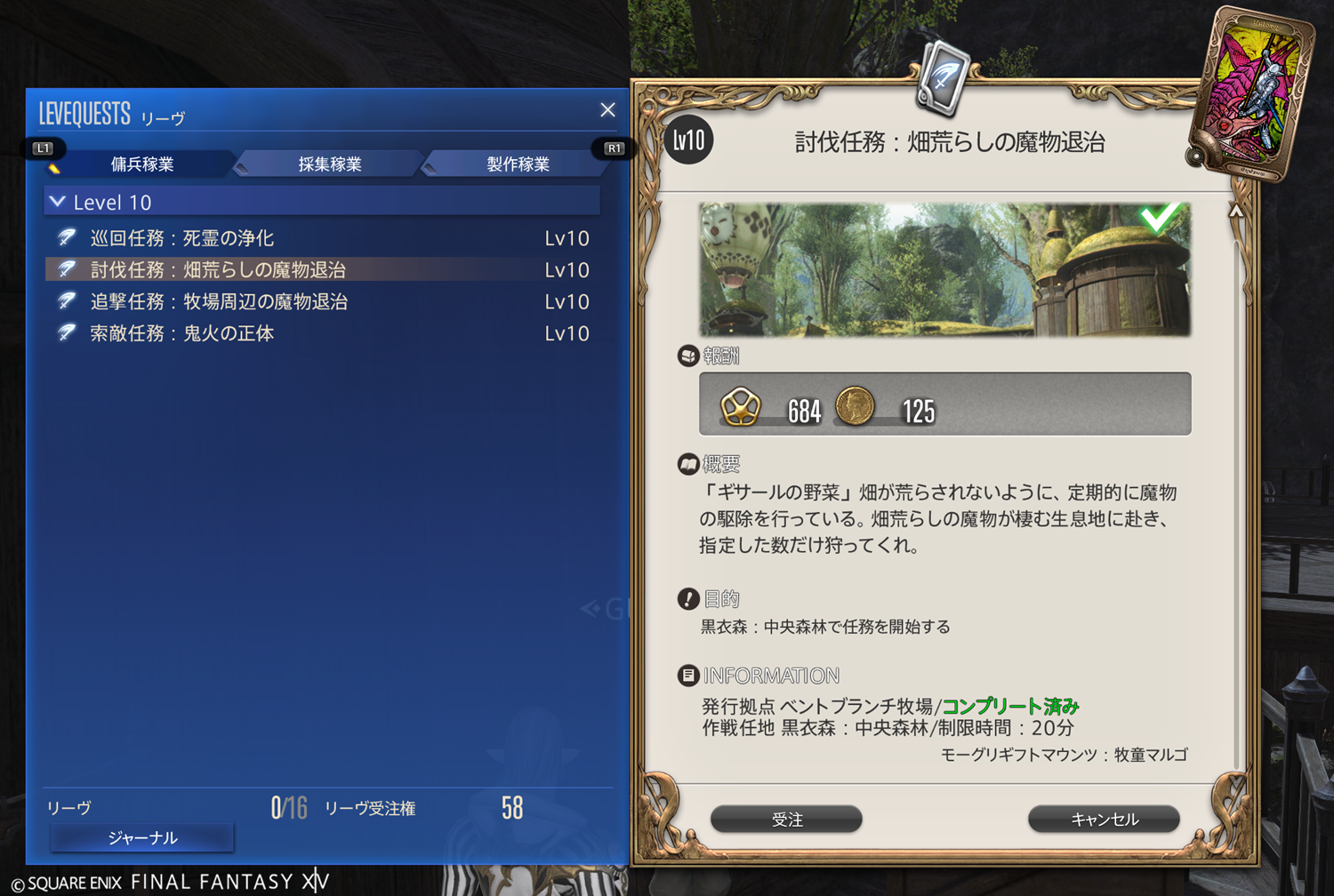This screenshot has height=896, width=1334.
Task: Switch to the 製作稼業 tab
Action: pos(518,164)
